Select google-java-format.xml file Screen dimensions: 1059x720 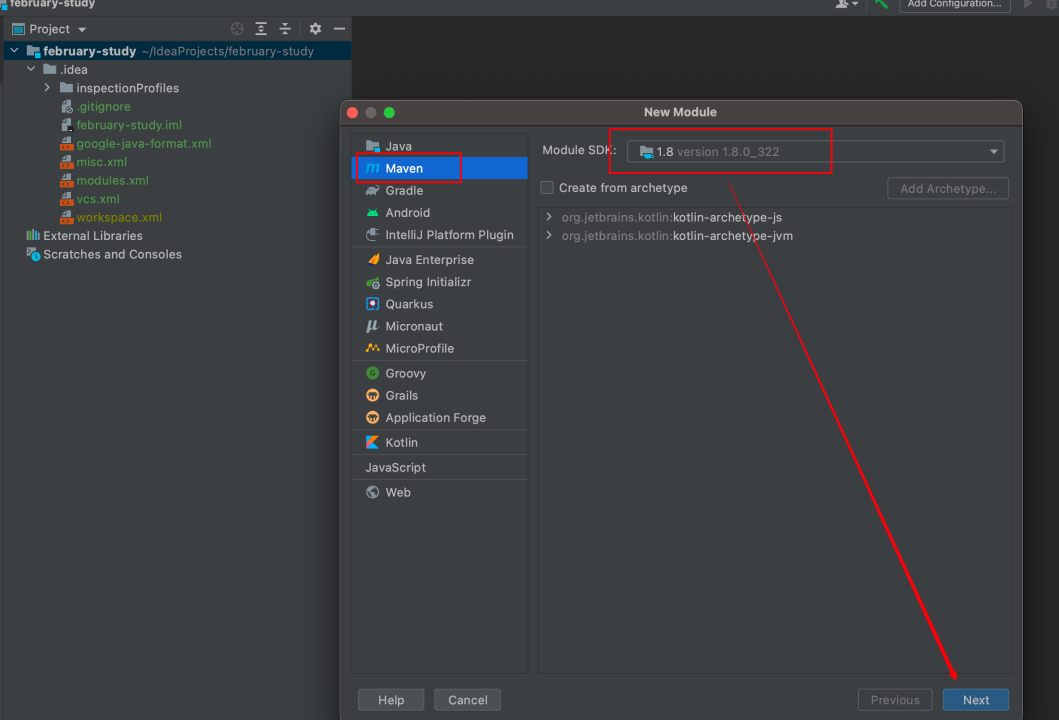tap(144, 143)
